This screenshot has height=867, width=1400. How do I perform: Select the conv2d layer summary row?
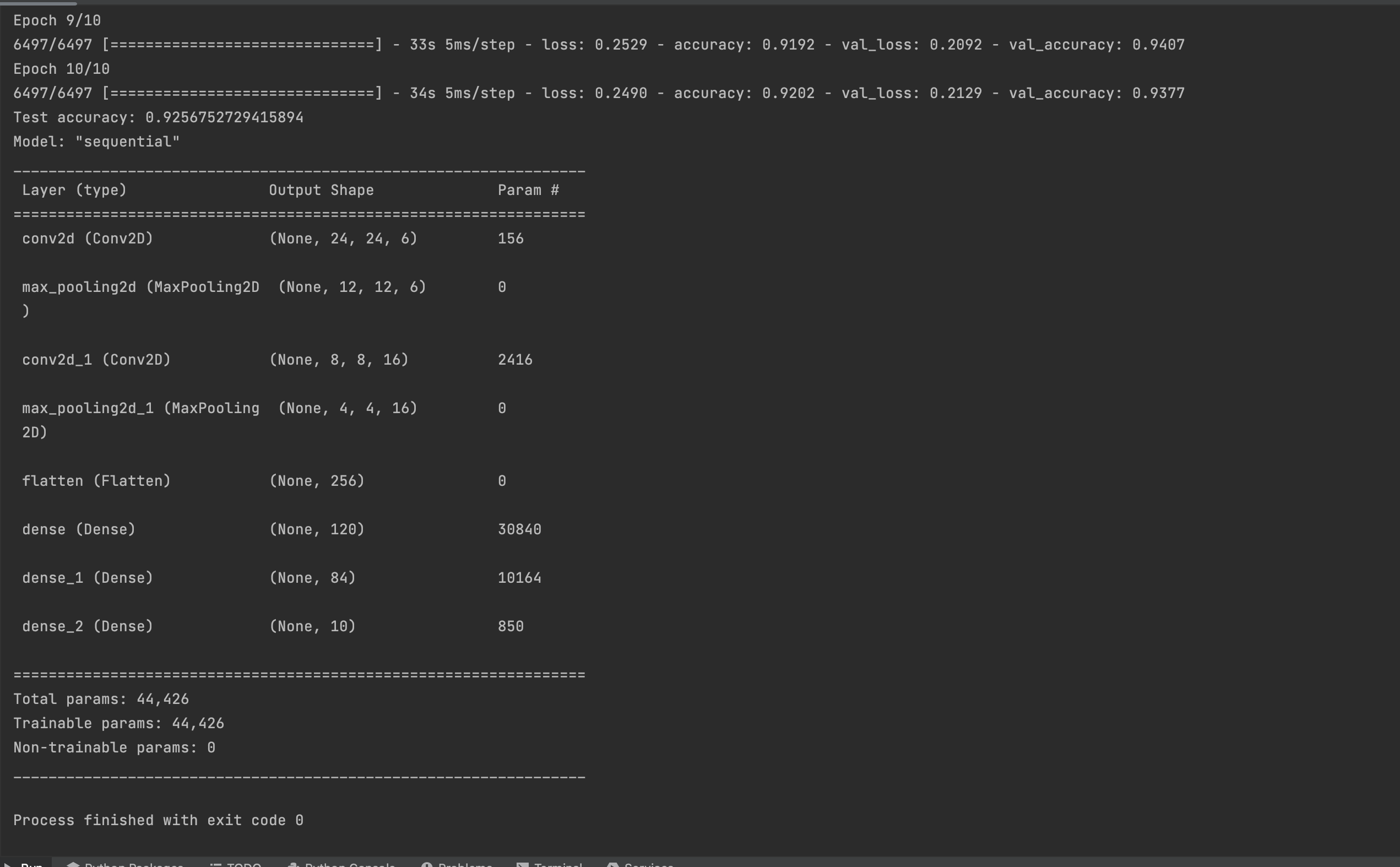pyautogui.click(x=229, y=239)
